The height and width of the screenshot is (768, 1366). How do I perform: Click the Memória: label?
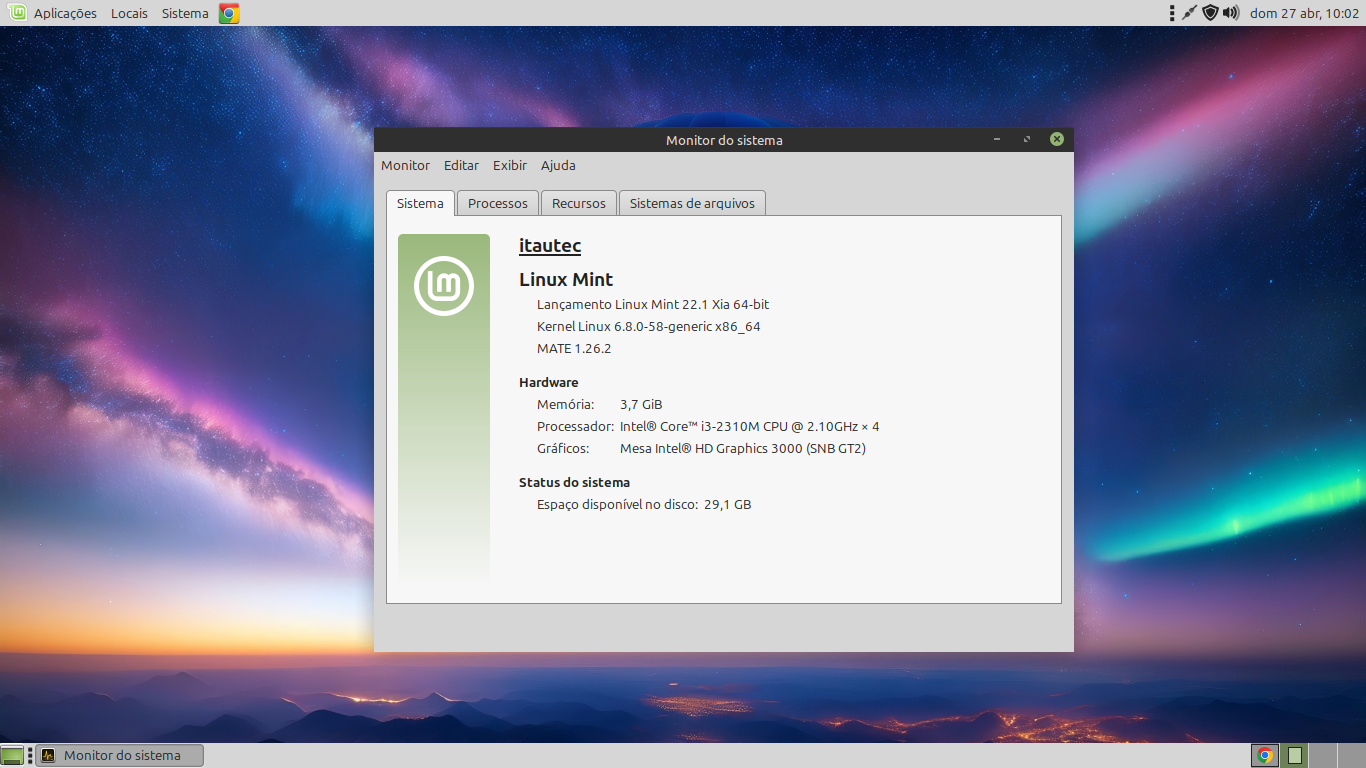coord(566,404)
